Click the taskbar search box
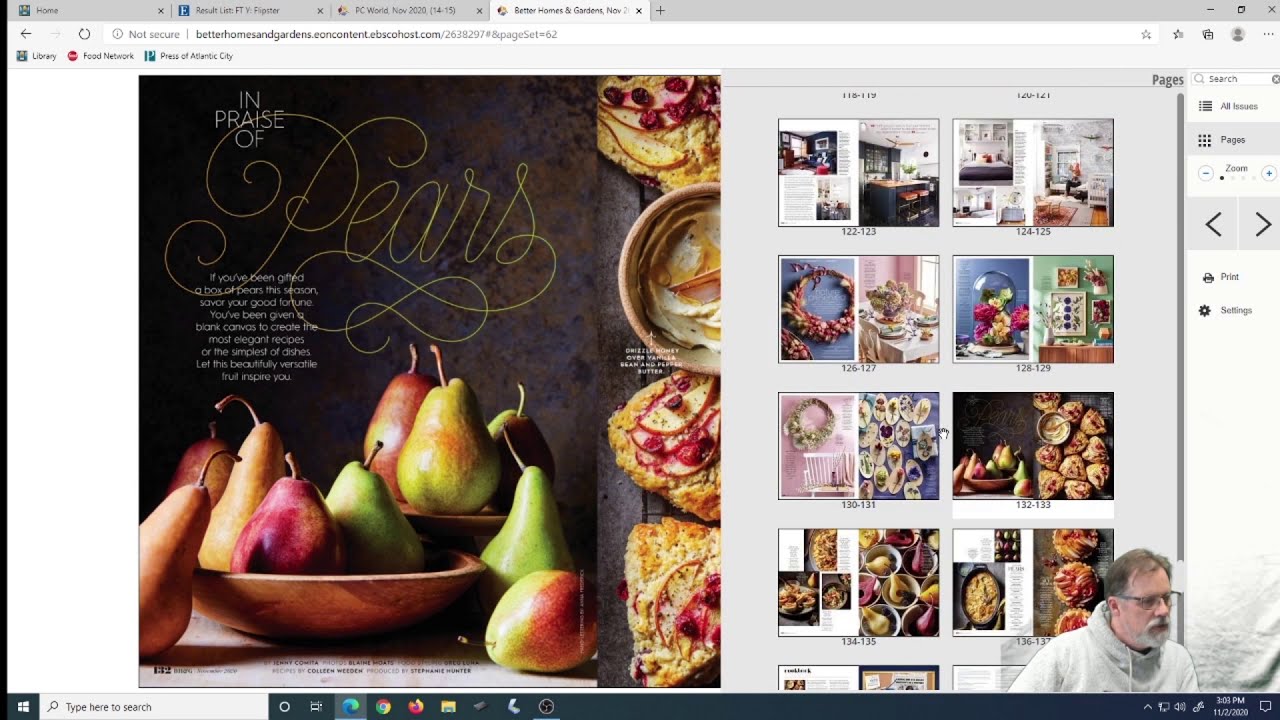 153,707
